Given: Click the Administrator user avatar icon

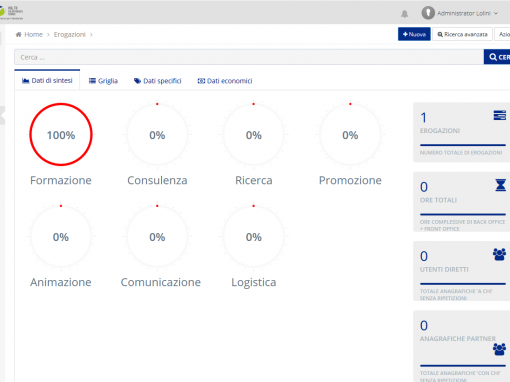Looking at the screenshot, I should pyautogui.click(x=428, y=13).
